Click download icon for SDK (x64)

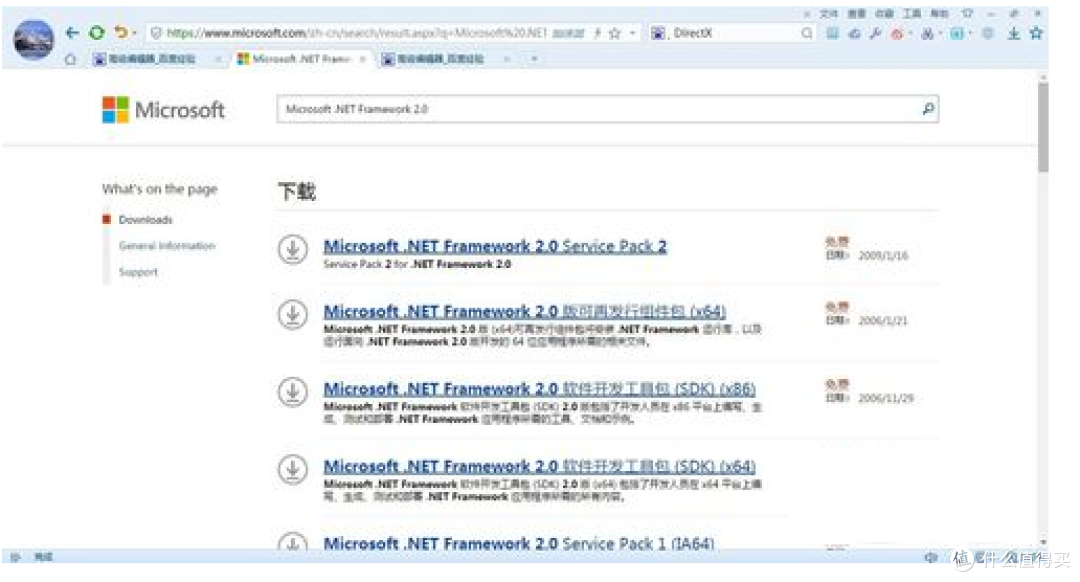(x=293, y=470)
